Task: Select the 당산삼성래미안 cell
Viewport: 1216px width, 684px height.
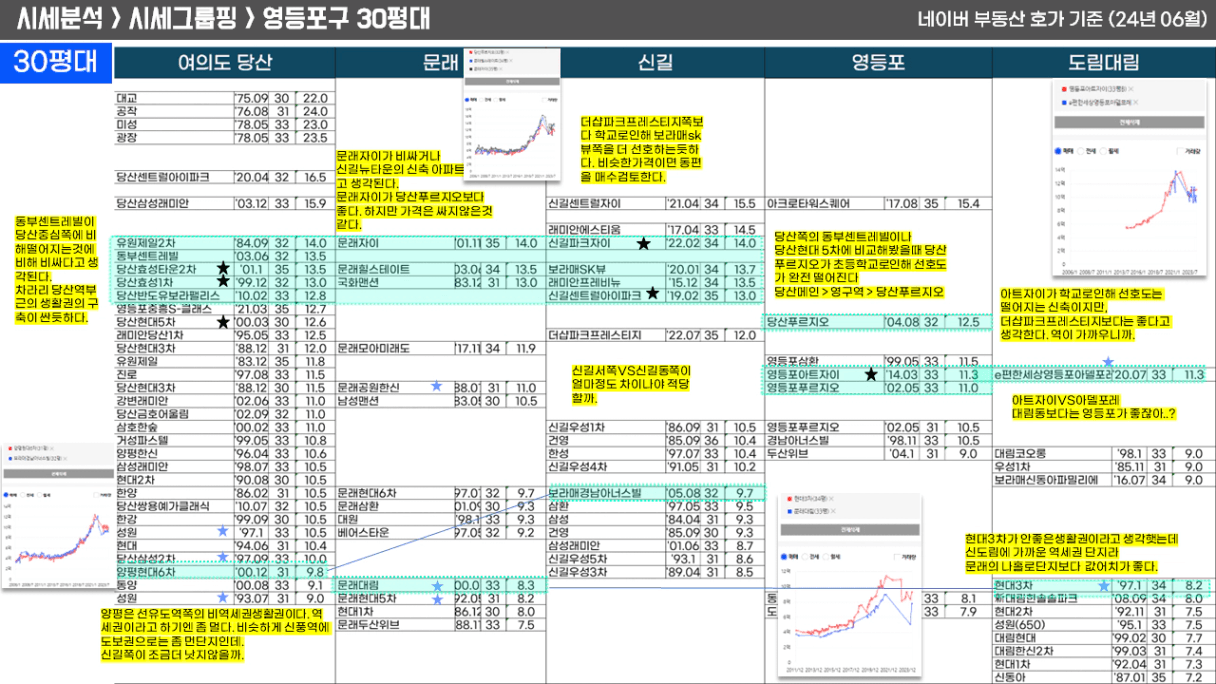Action: (174, 204)
